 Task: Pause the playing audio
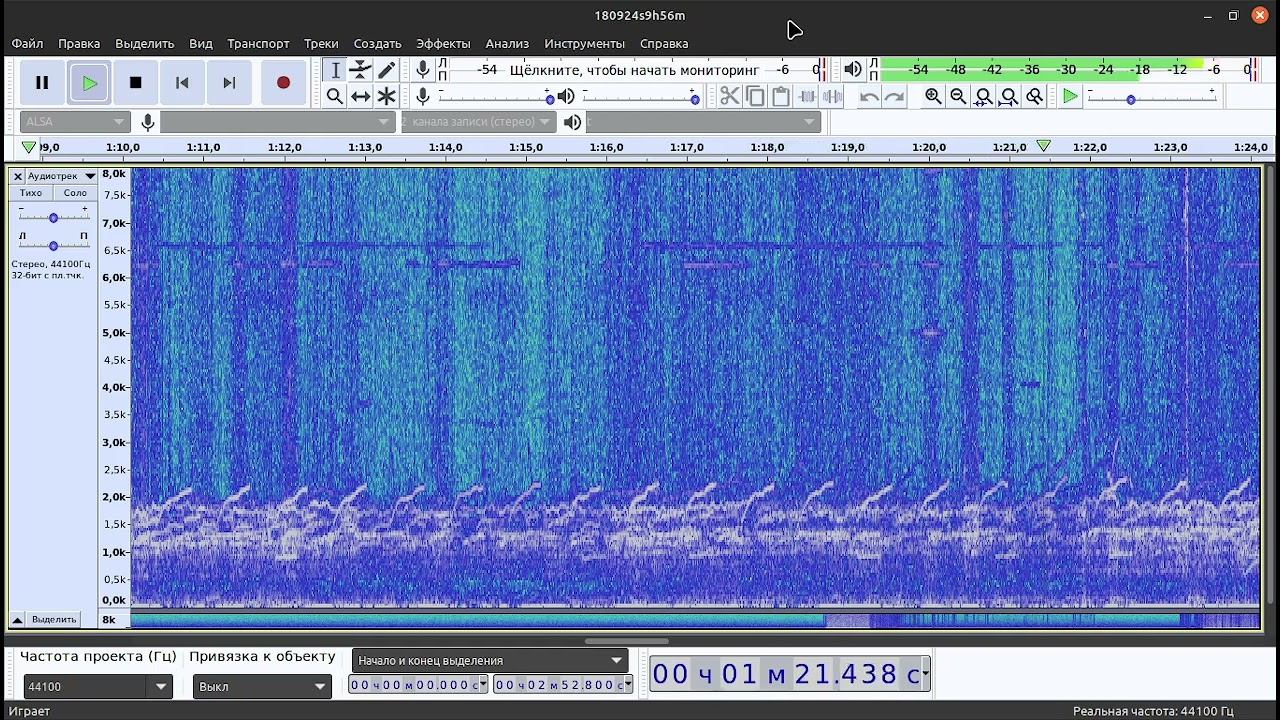[x=42, y=83]
